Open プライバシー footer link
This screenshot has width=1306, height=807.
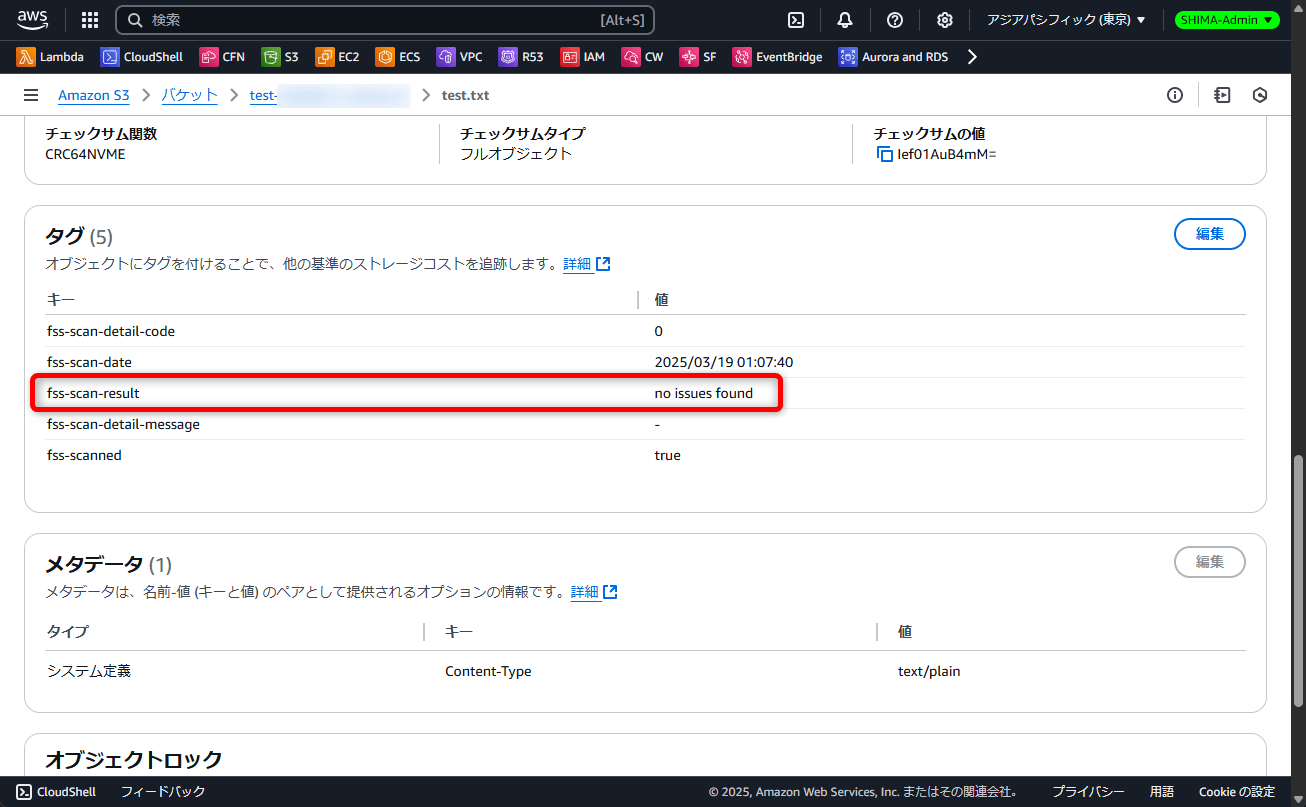[x=1088, y=791]
